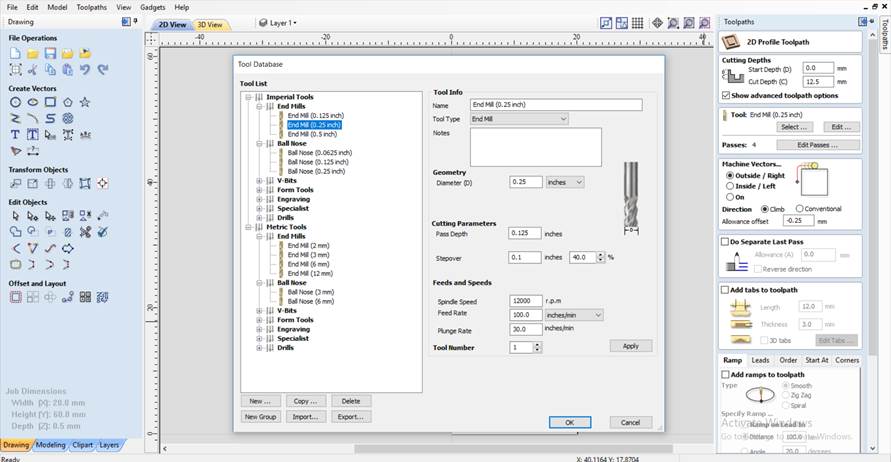Click the Create New File icon
The width and height of the screenshot is (891, 462).
(x=15, y=53)
